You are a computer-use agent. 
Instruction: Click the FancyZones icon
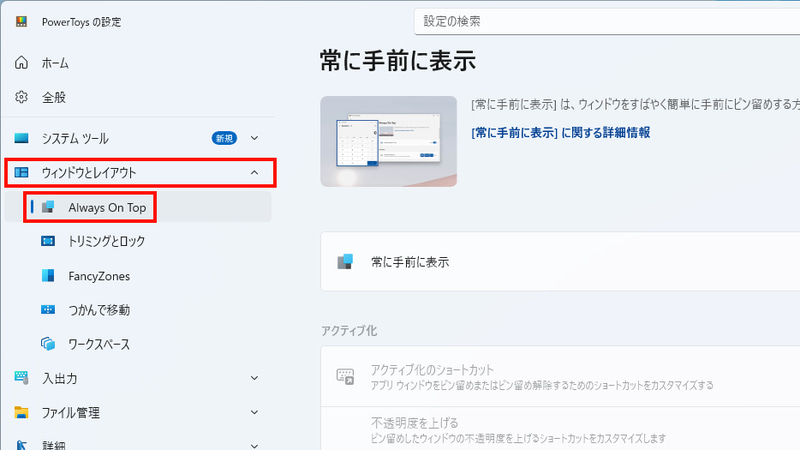tap(48, 276)
